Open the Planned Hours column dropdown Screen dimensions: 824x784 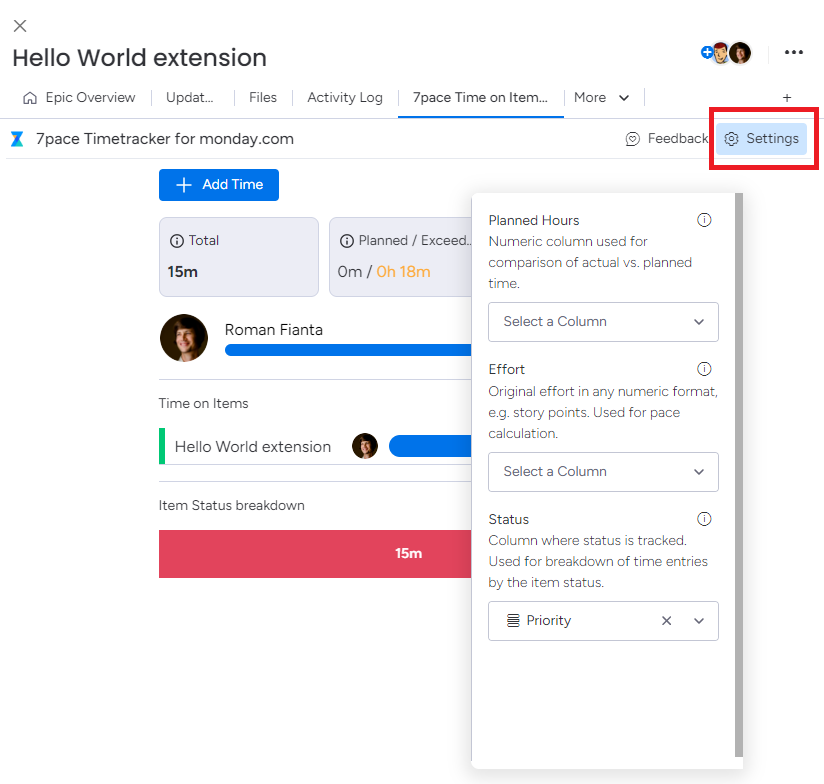pyautogui.click(x=603, y=322)
